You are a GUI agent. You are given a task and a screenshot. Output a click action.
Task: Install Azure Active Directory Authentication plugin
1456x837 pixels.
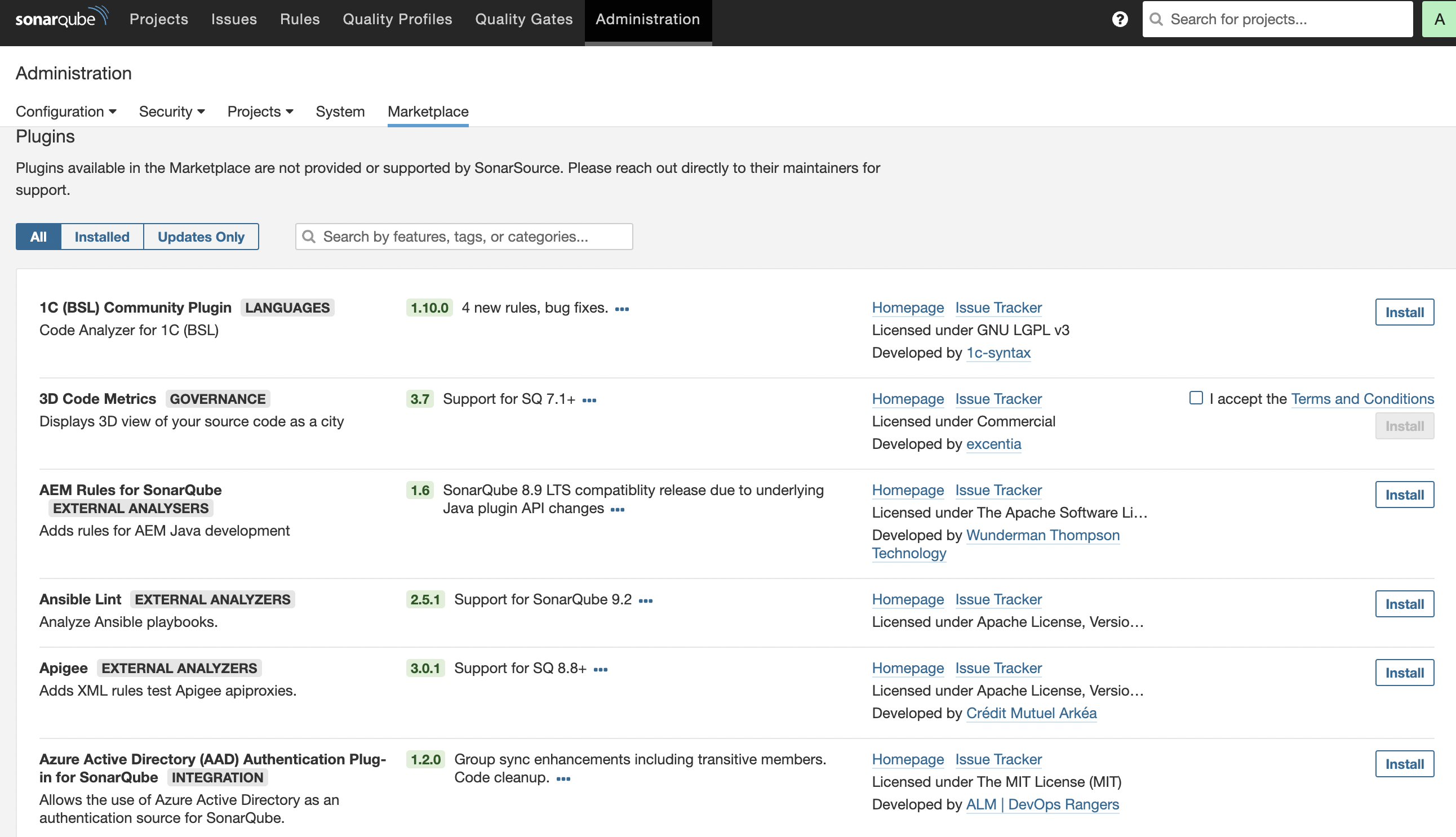coord(1404,763)
